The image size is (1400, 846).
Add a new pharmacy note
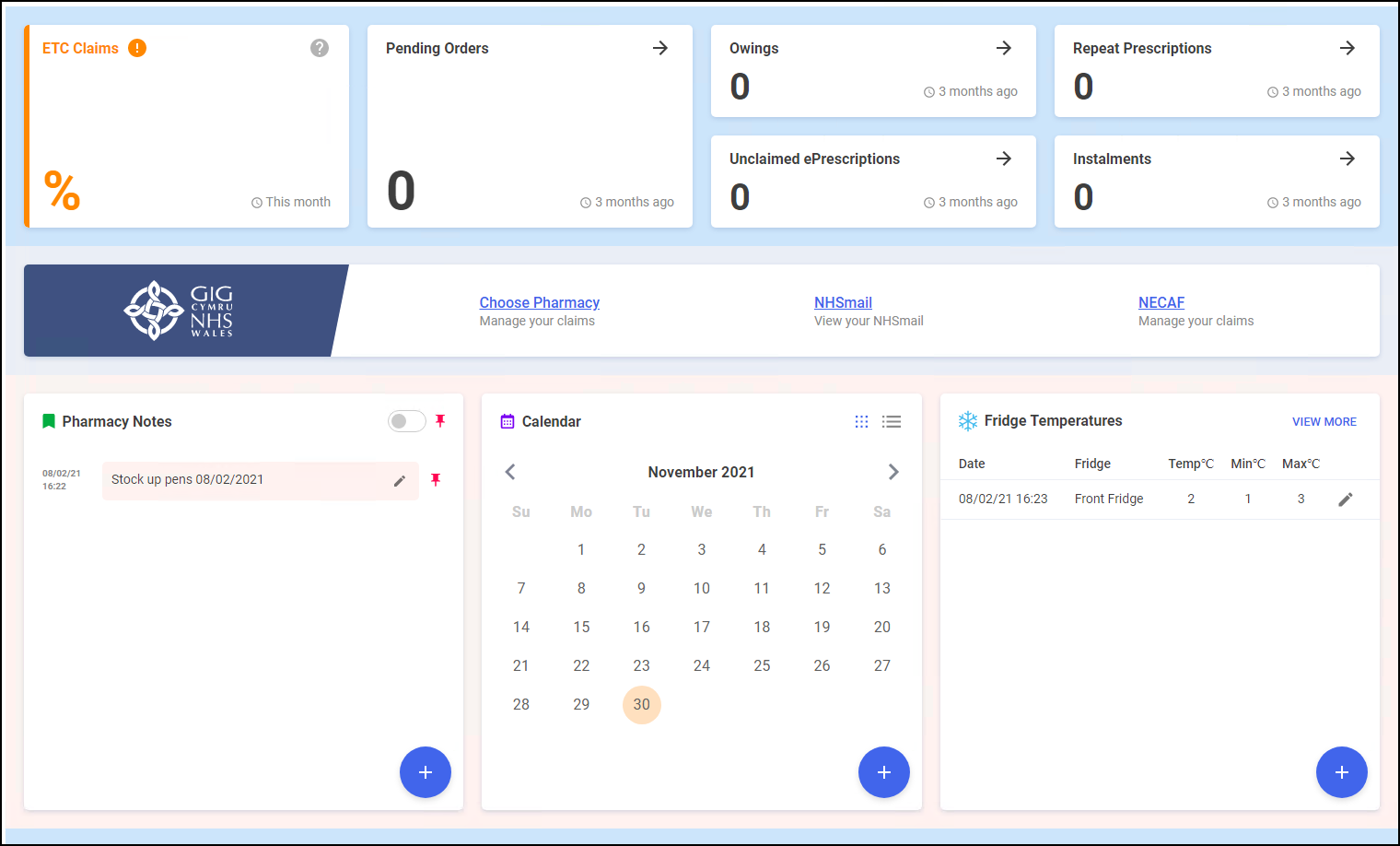point(425,772)
